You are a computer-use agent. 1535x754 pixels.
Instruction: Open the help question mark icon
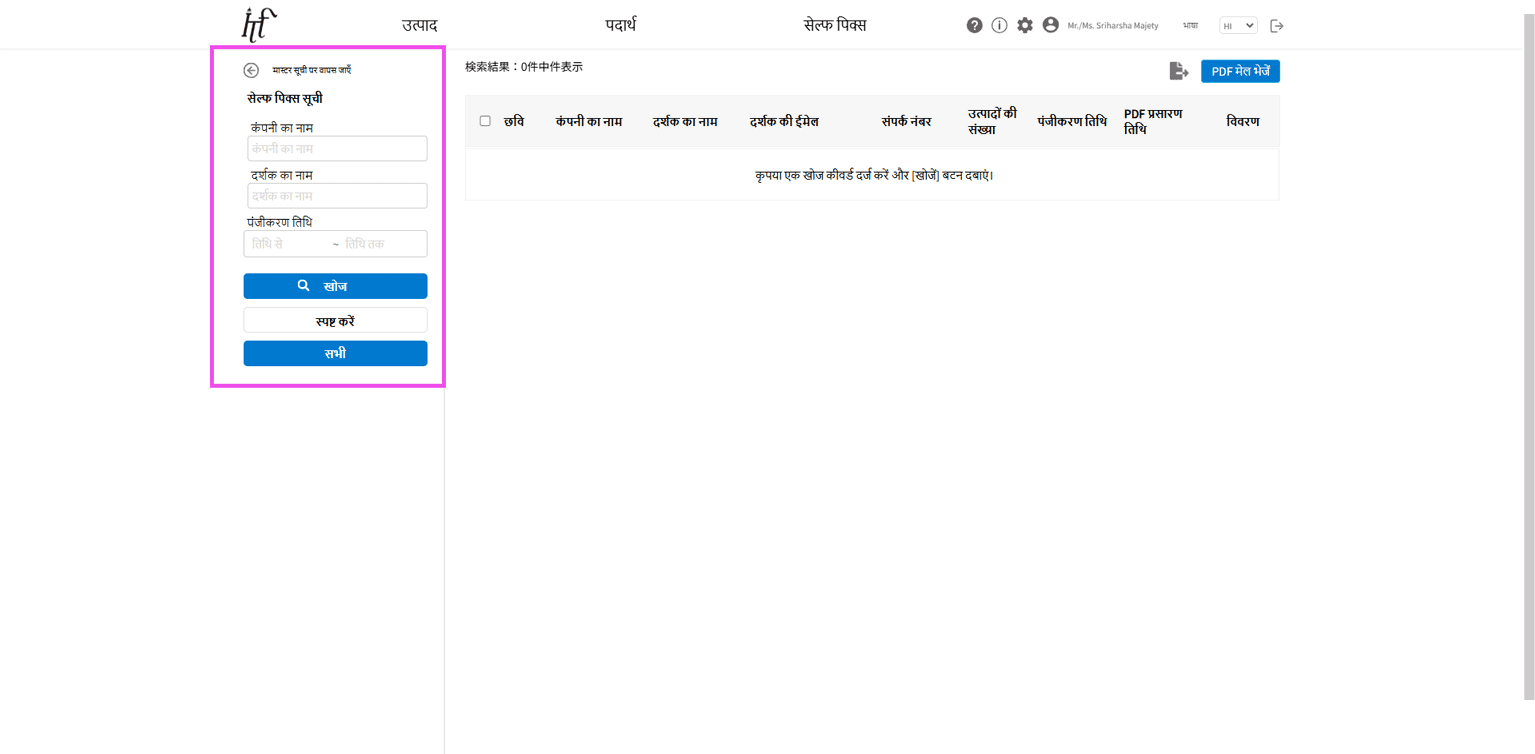pyautogui.click(x=974, y=25)
